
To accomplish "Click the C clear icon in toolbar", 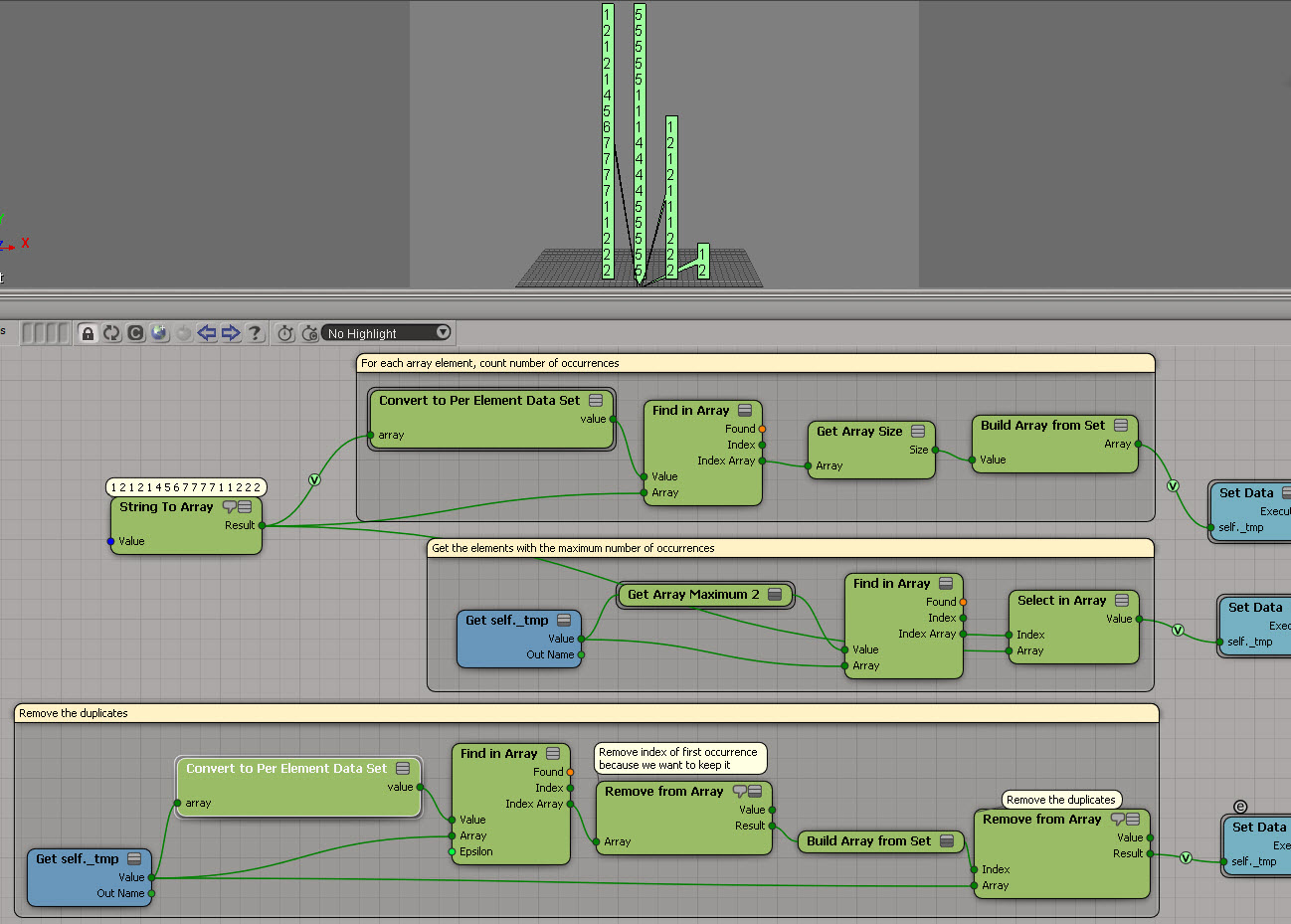I will pyautogui.click(x=135, y=333).
